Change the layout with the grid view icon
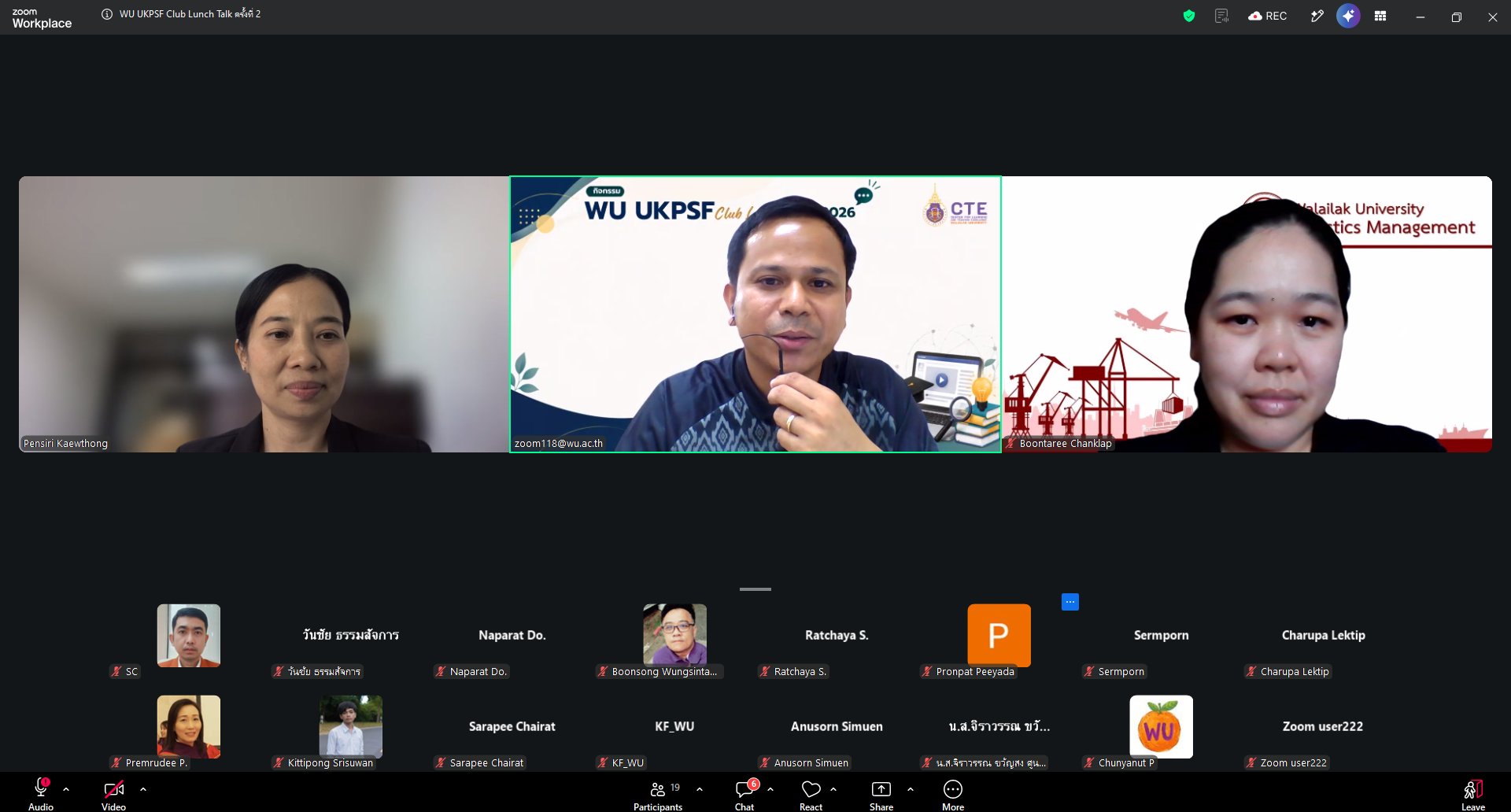Viewport: 1511px width, 812px height. click(1380, 16)
